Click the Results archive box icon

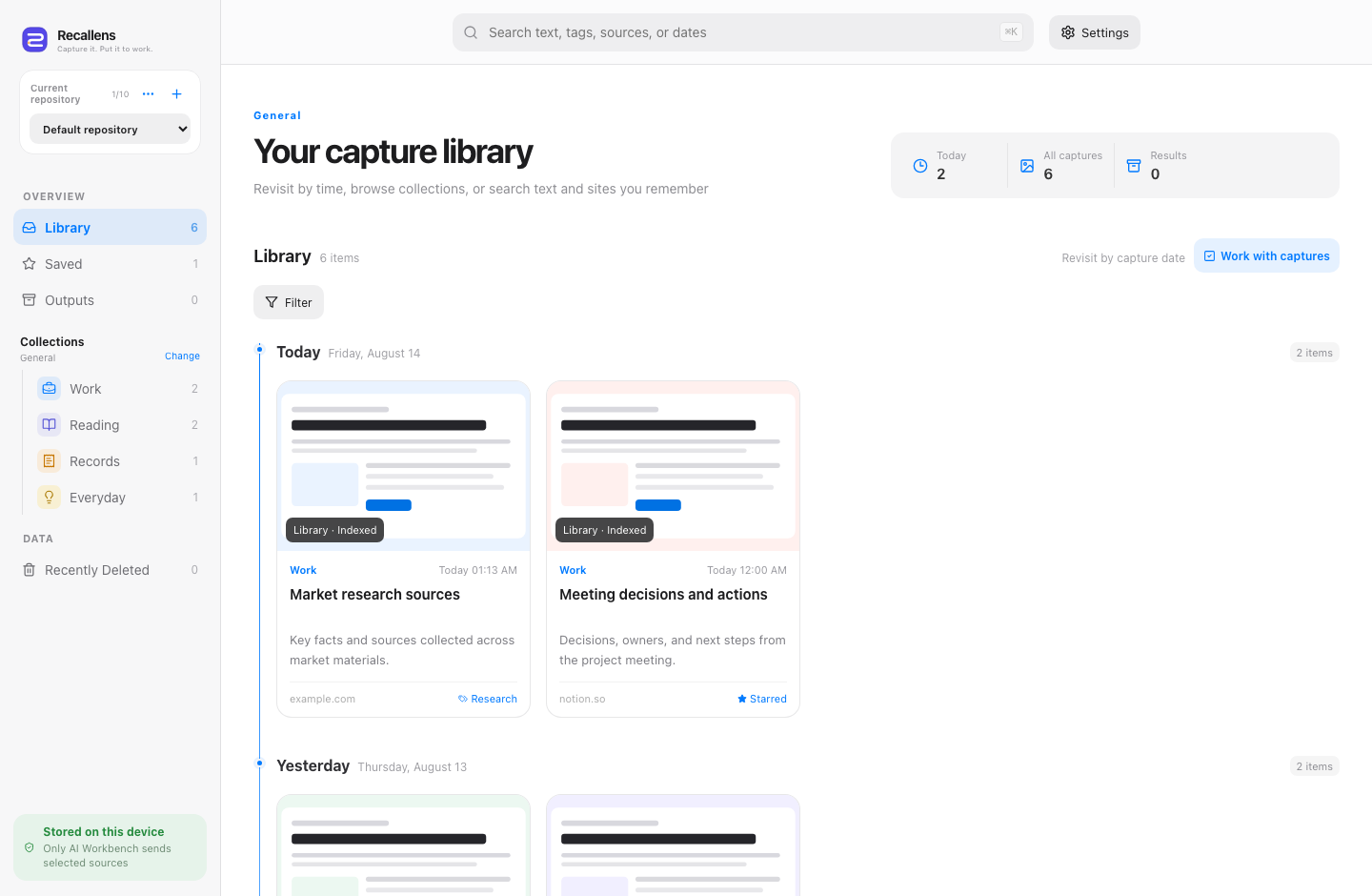pyautogui.click(x=1134, y=166)
